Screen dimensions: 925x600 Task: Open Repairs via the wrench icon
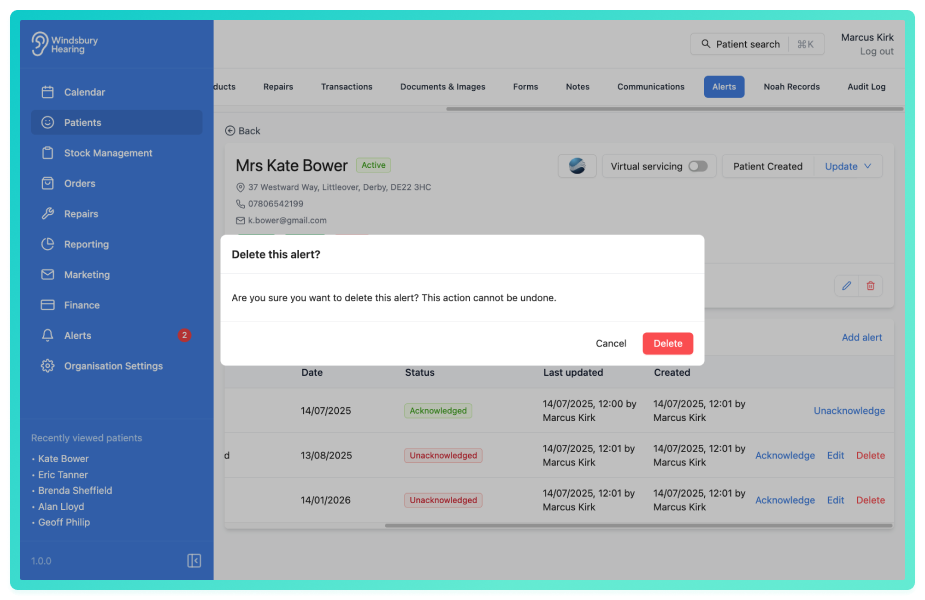pos(48,214)
